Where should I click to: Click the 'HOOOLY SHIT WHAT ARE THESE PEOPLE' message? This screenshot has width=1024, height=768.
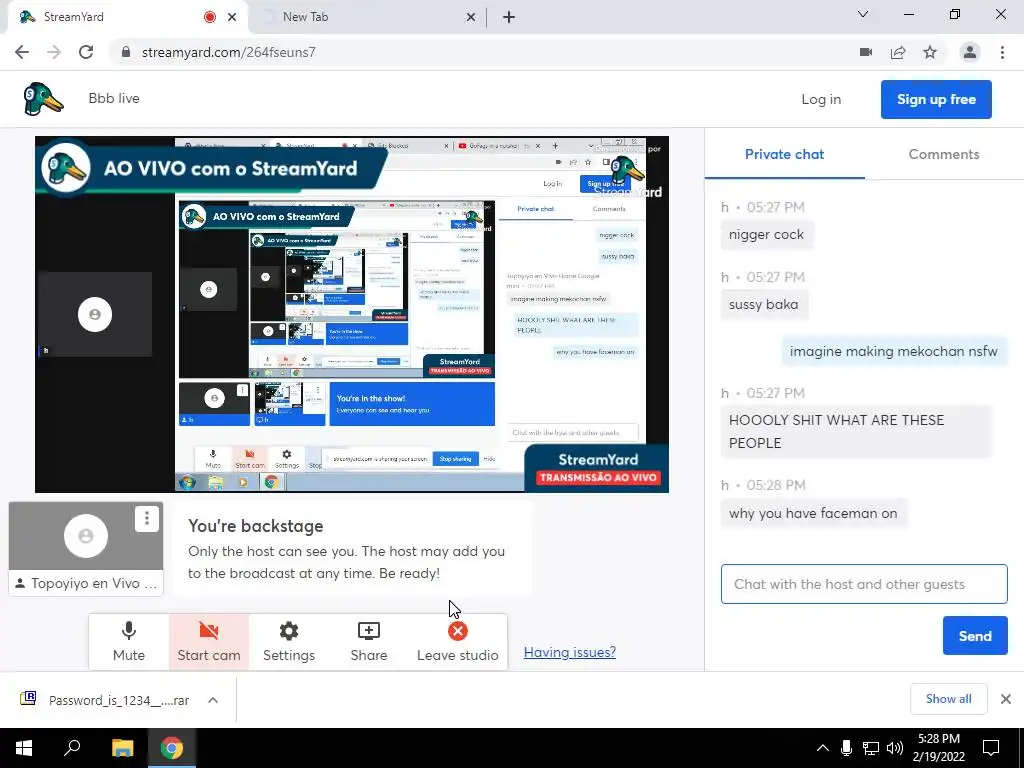[x=856, y=431]
